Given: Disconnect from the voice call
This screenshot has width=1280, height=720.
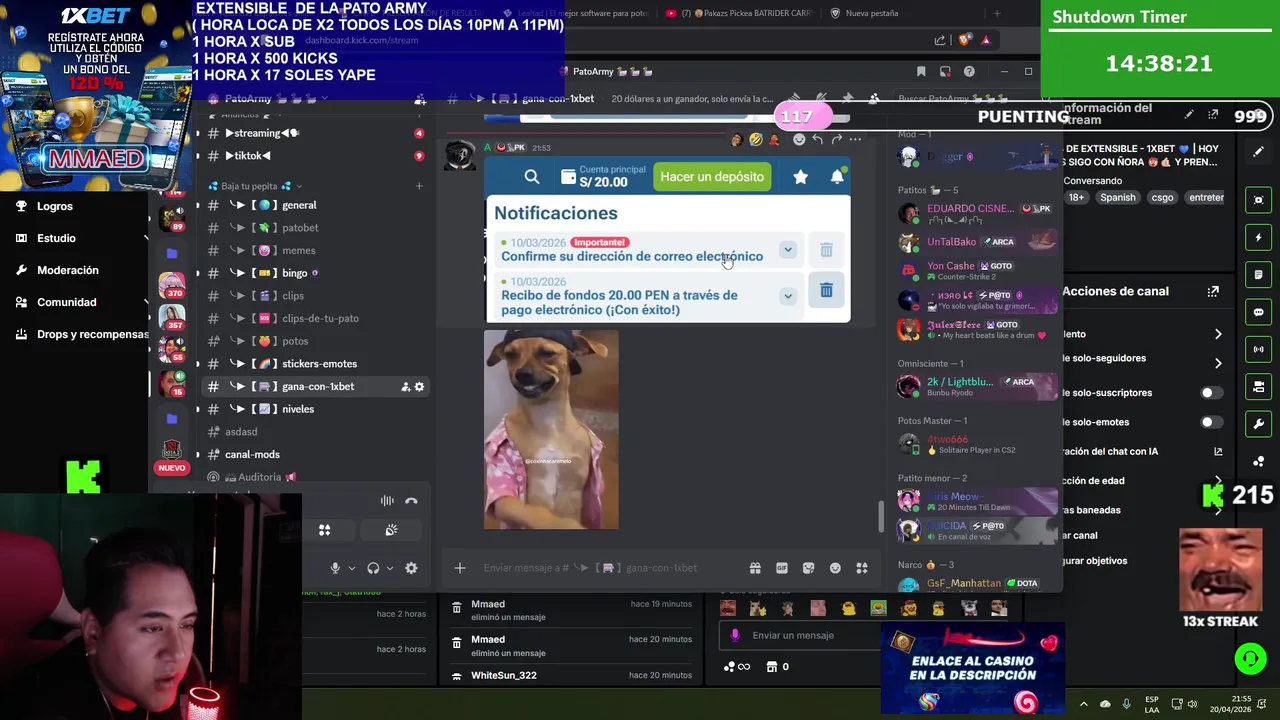Looking at the screenshot, I should coord(411,501).
